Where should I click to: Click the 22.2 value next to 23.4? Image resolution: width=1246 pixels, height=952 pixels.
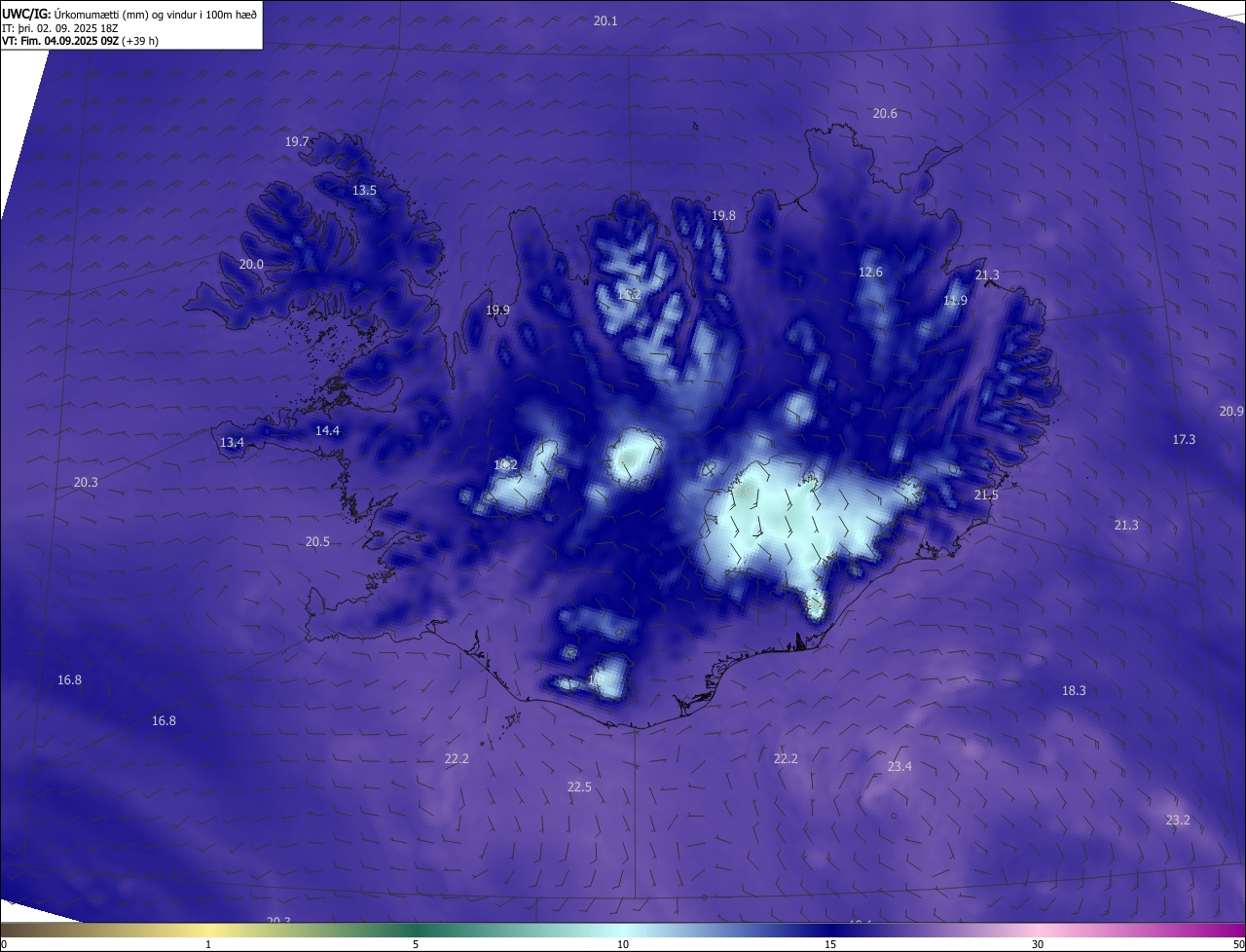(x=786, y=759)
